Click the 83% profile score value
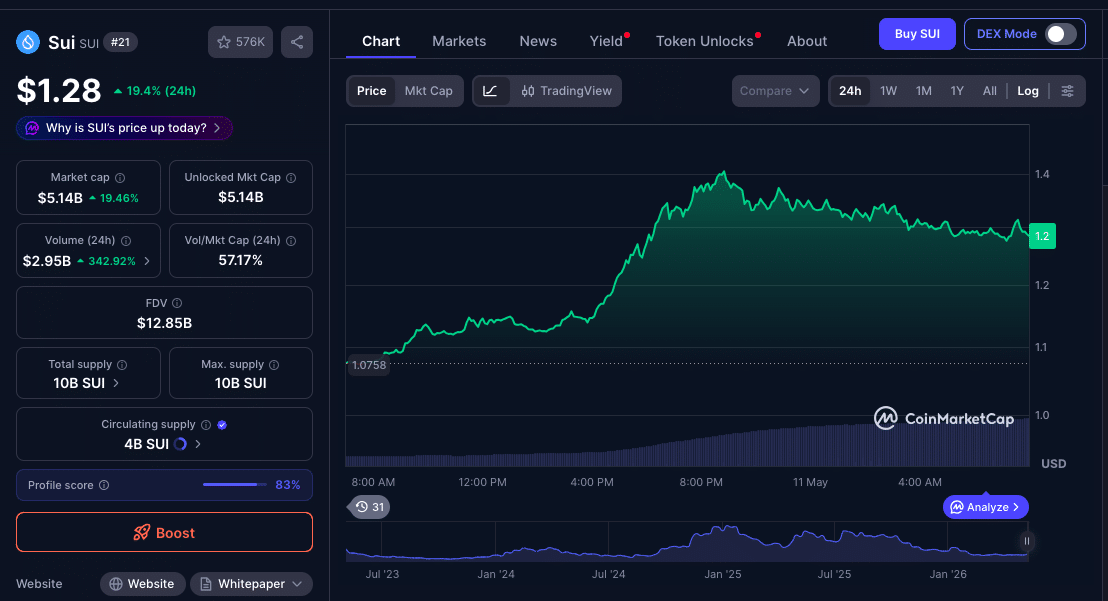 [288, 485]
